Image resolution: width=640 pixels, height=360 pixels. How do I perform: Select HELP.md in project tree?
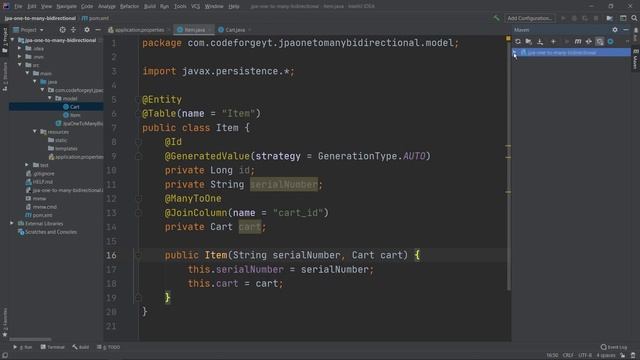(39, 182)
